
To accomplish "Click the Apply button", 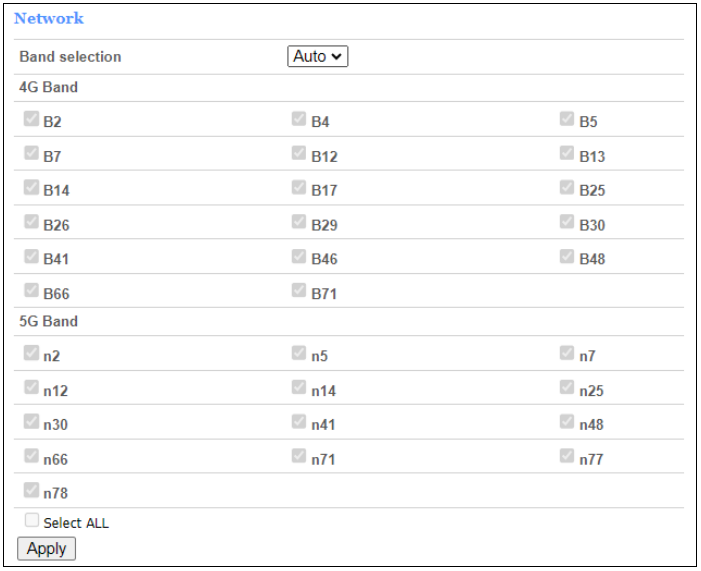I will (x=46, y=548).
